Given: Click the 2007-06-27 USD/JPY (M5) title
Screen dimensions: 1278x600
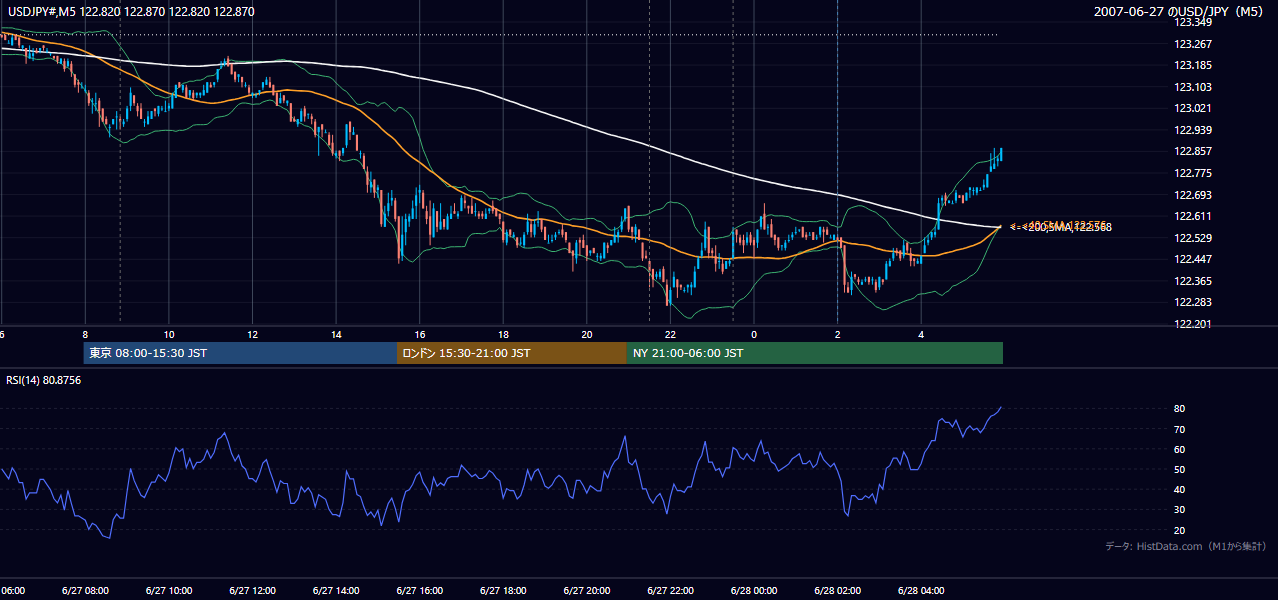Looking at the screenshot, I should (x=1180, y=12).
